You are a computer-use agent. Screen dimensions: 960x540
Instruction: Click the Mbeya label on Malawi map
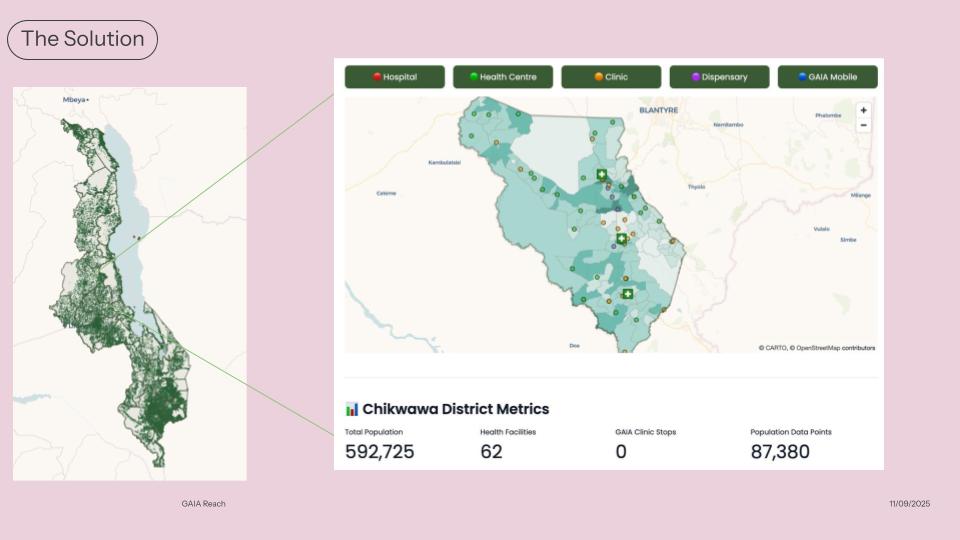[x=75, y=100]
